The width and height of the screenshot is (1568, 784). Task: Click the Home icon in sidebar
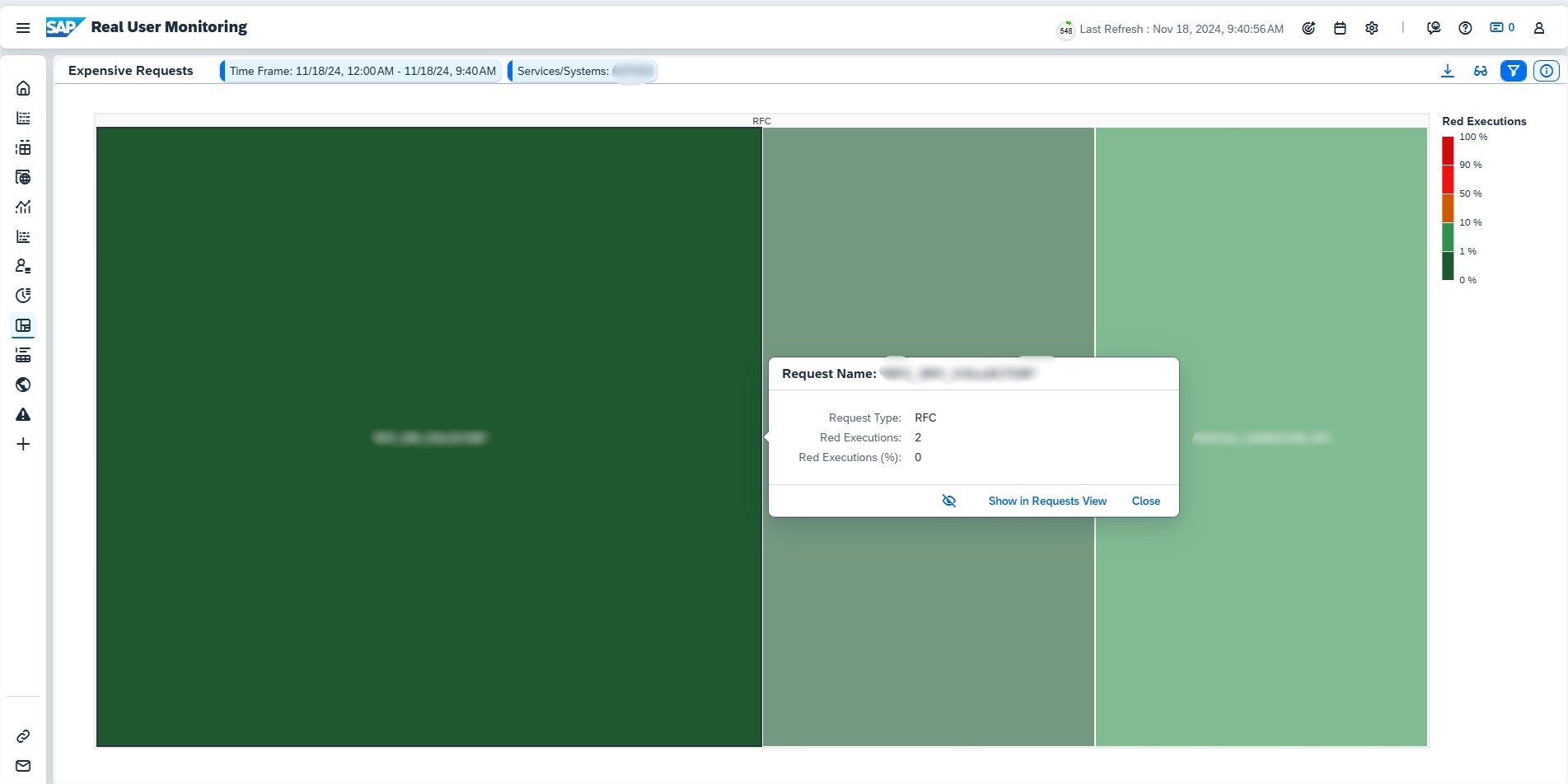[23, 88]
